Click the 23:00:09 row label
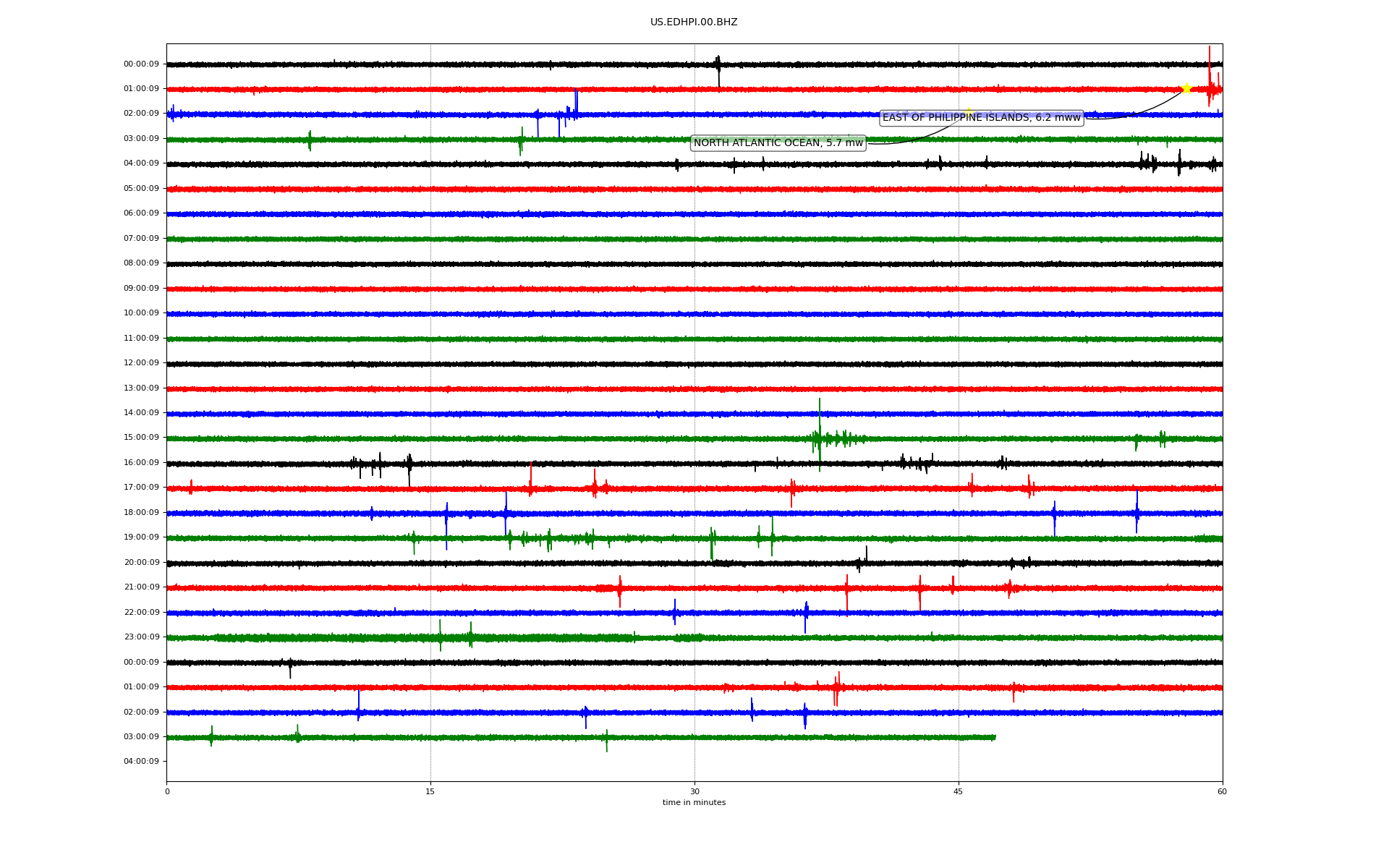The height and width of the screenshot is (868, 1389). pos(141,637)
